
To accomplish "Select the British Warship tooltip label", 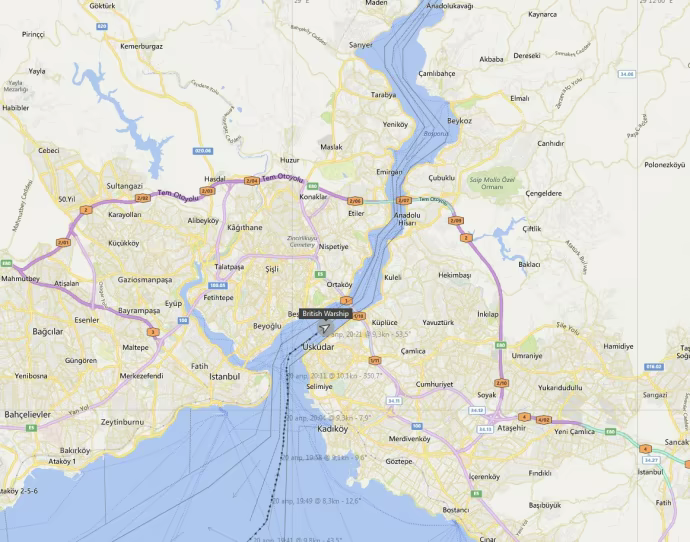I will point(326,314).
